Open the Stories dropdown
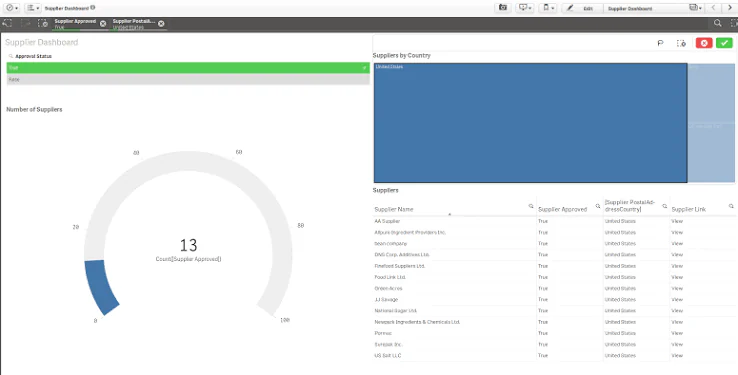Image resolution: width=738 pixels, height=375 pixels. click(525, 8)
